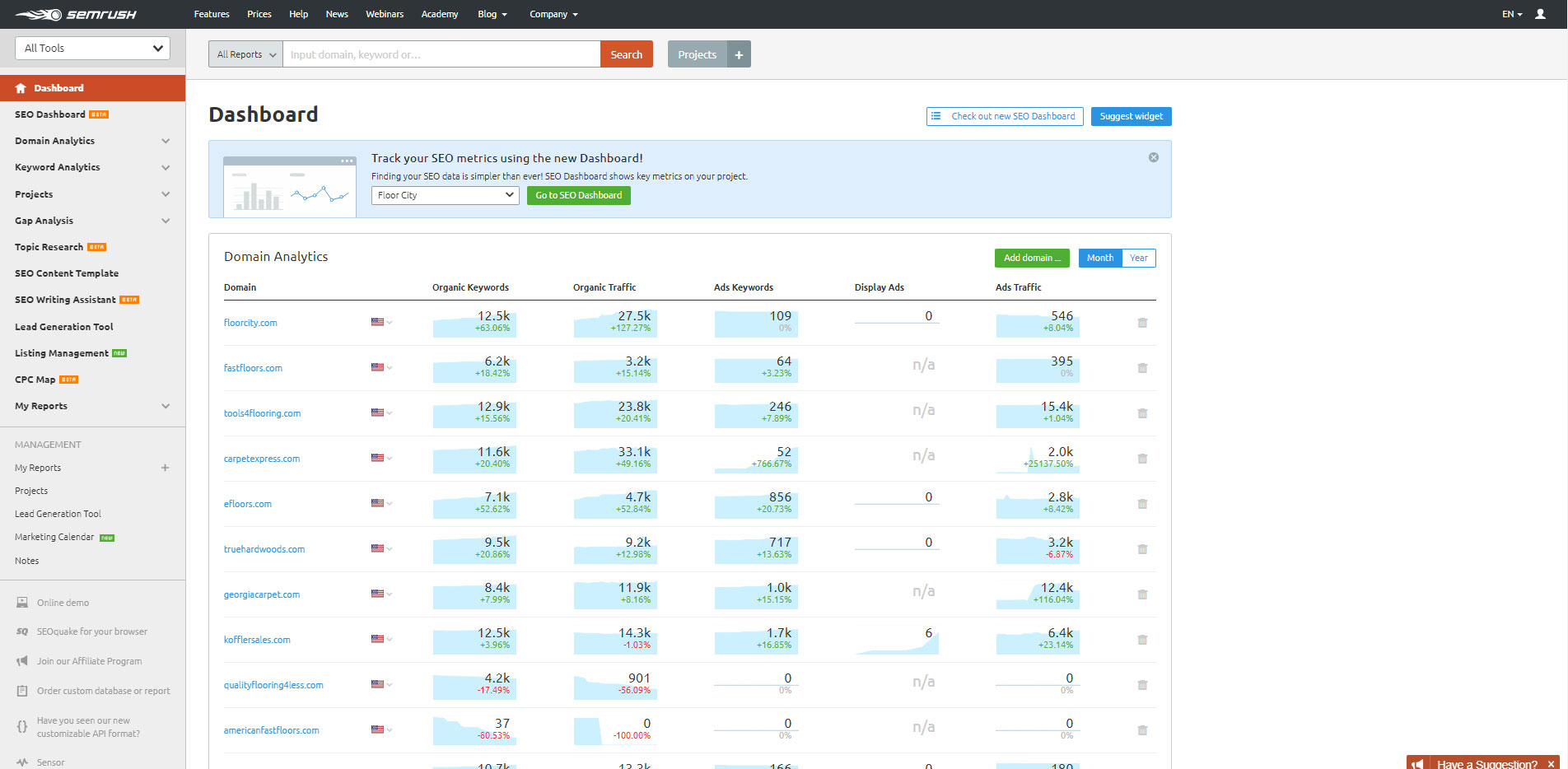Open Prices in the top menu
Viewport: 1568px width, 769px height.
(x=259, y=14)
